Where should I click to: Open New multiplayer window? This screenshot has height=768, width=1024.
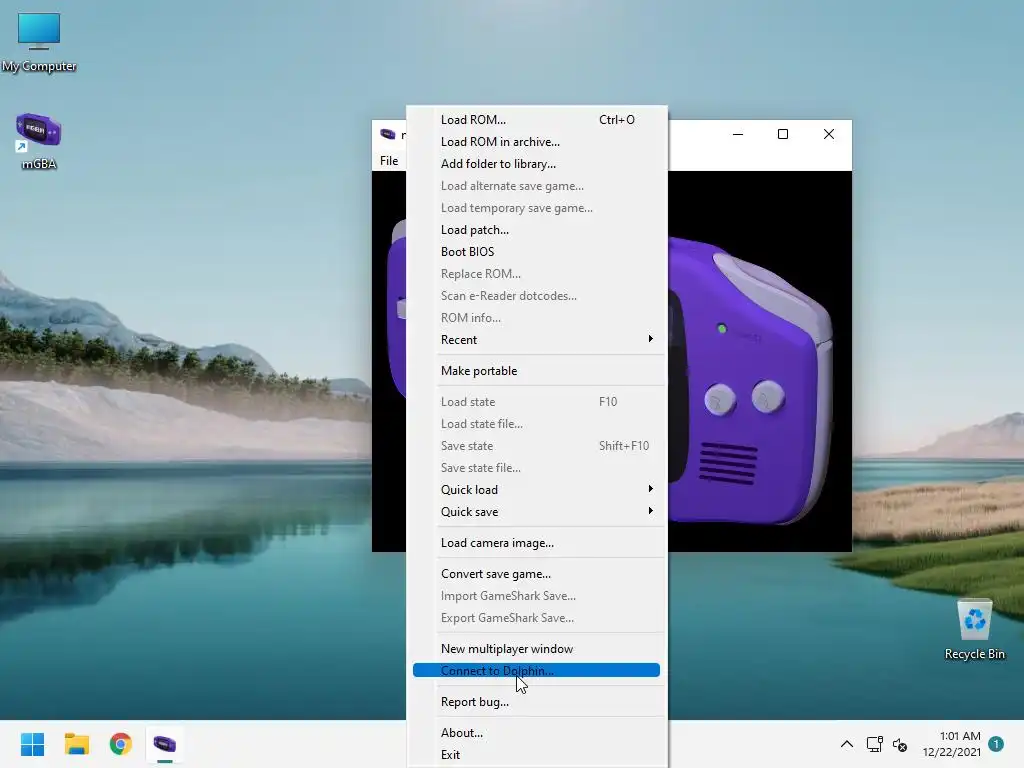pos(537,648)
